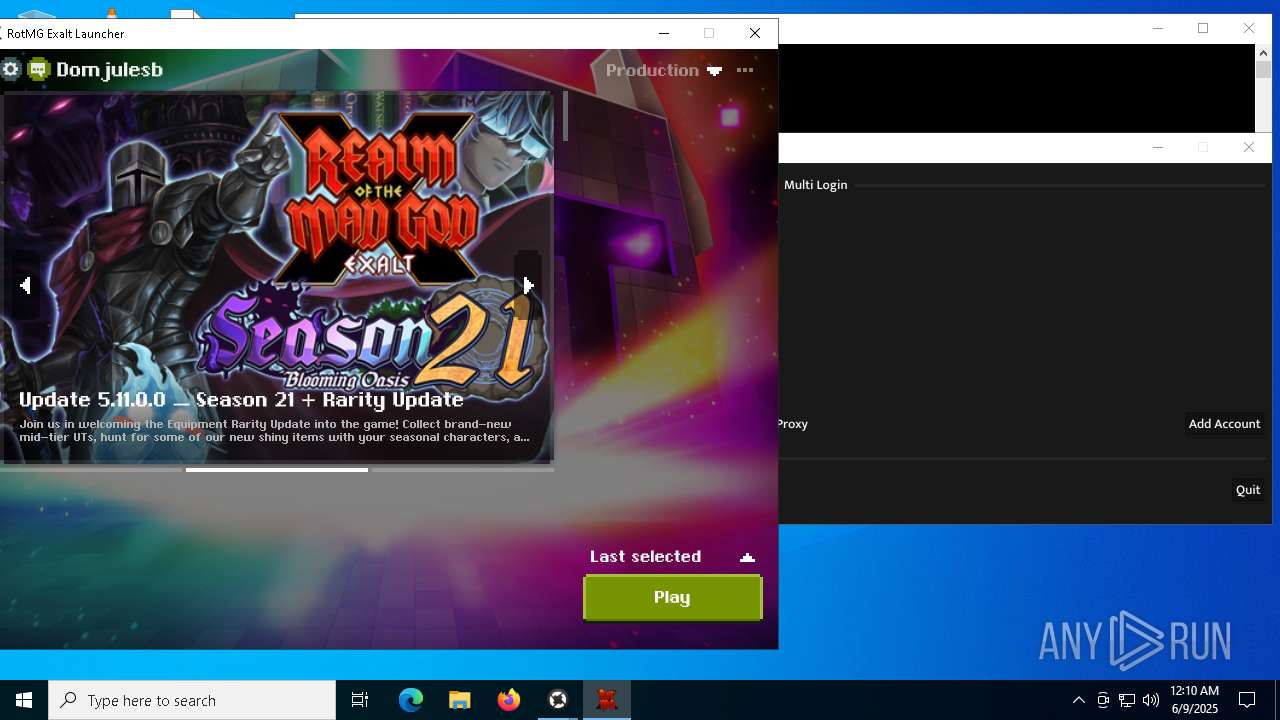Minimize the RotMG Exalt Launcher window
Viewport: 1280px width, 720px height.
point(663,33)
